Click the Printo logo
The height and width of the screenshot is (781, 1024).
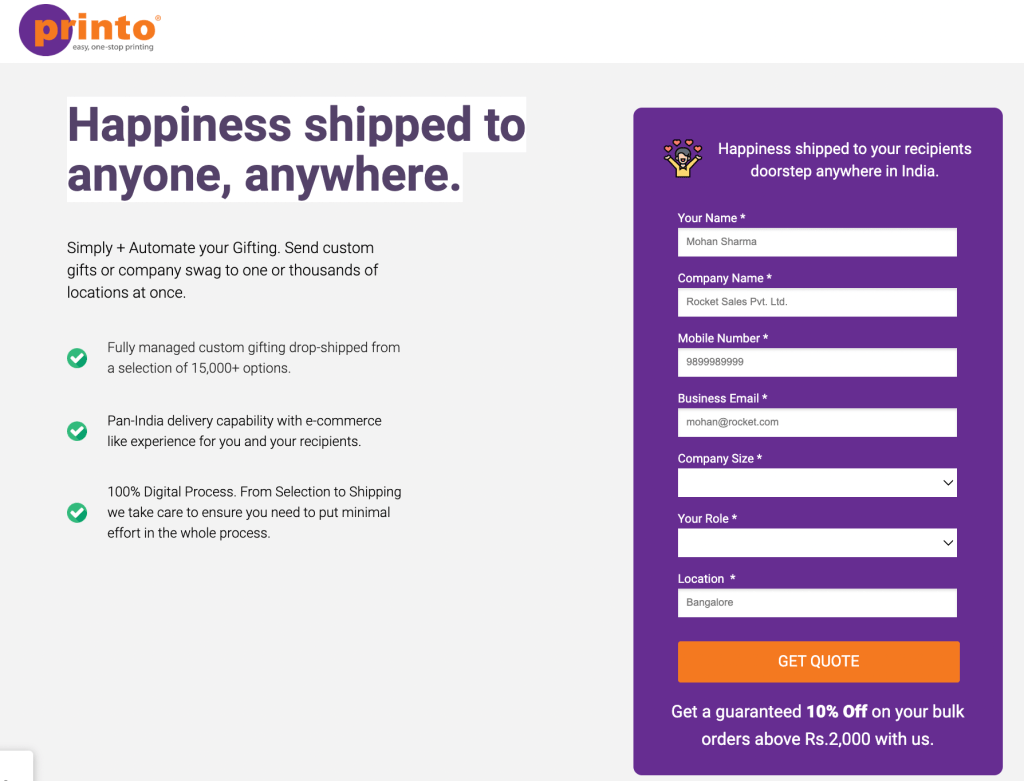(x=89, y=30)
